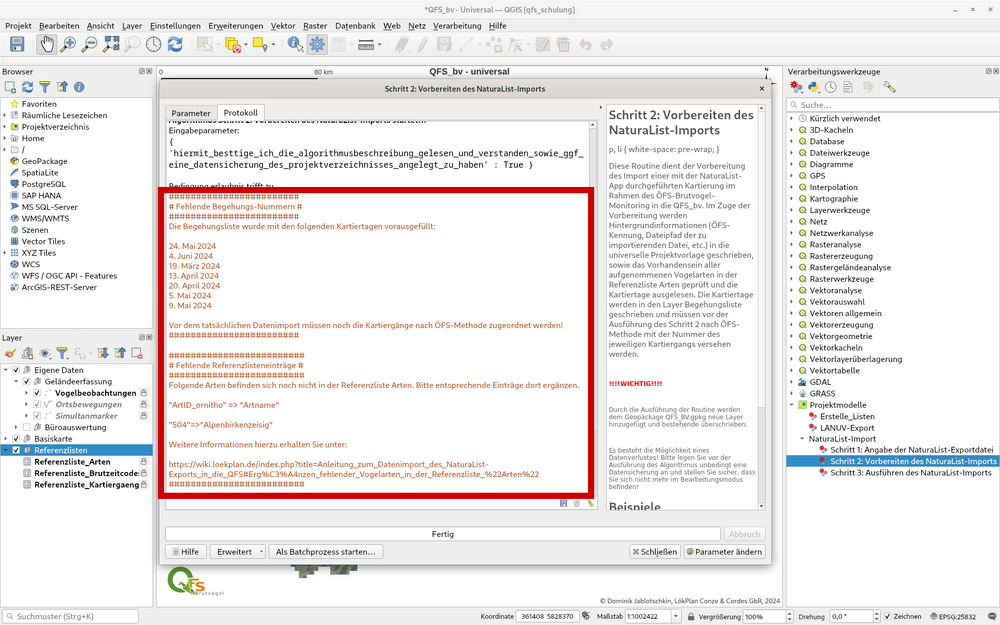Toggle visibility of Eigene Daten group
Screen dimensions: 1000x625
click(16, 370)
